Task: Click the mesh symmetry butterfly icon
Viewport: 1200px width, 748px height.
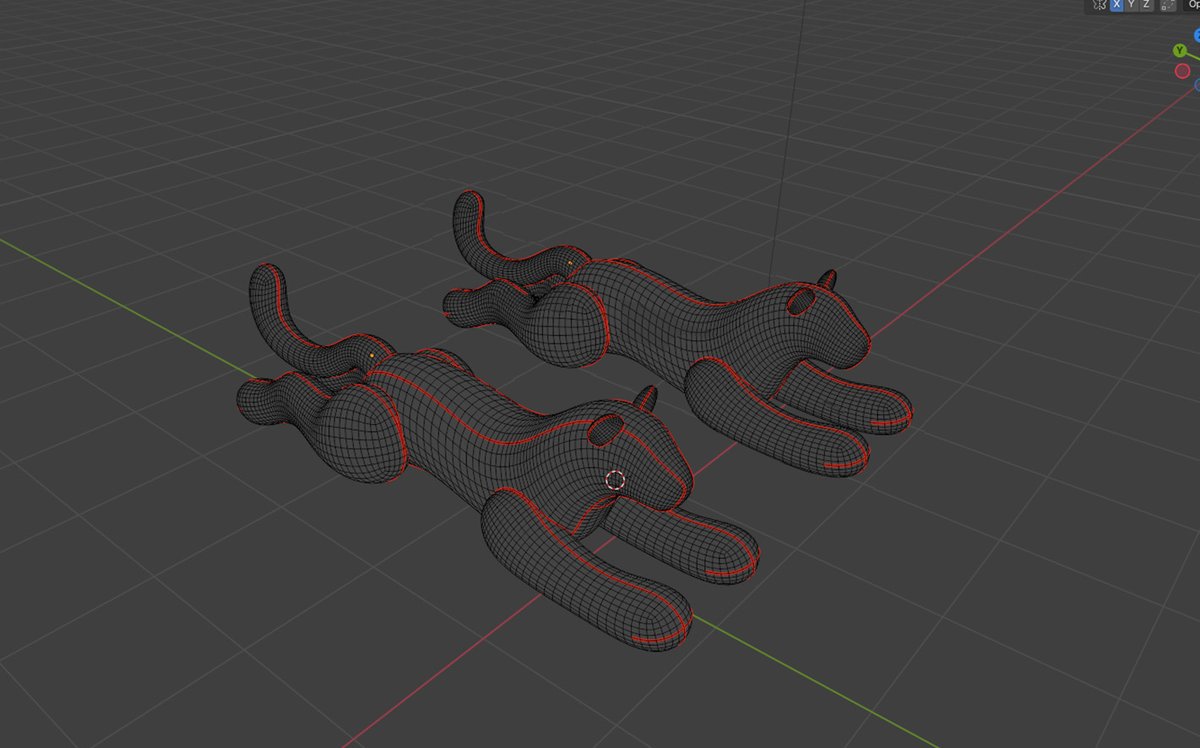Action: coord(1100,4)
